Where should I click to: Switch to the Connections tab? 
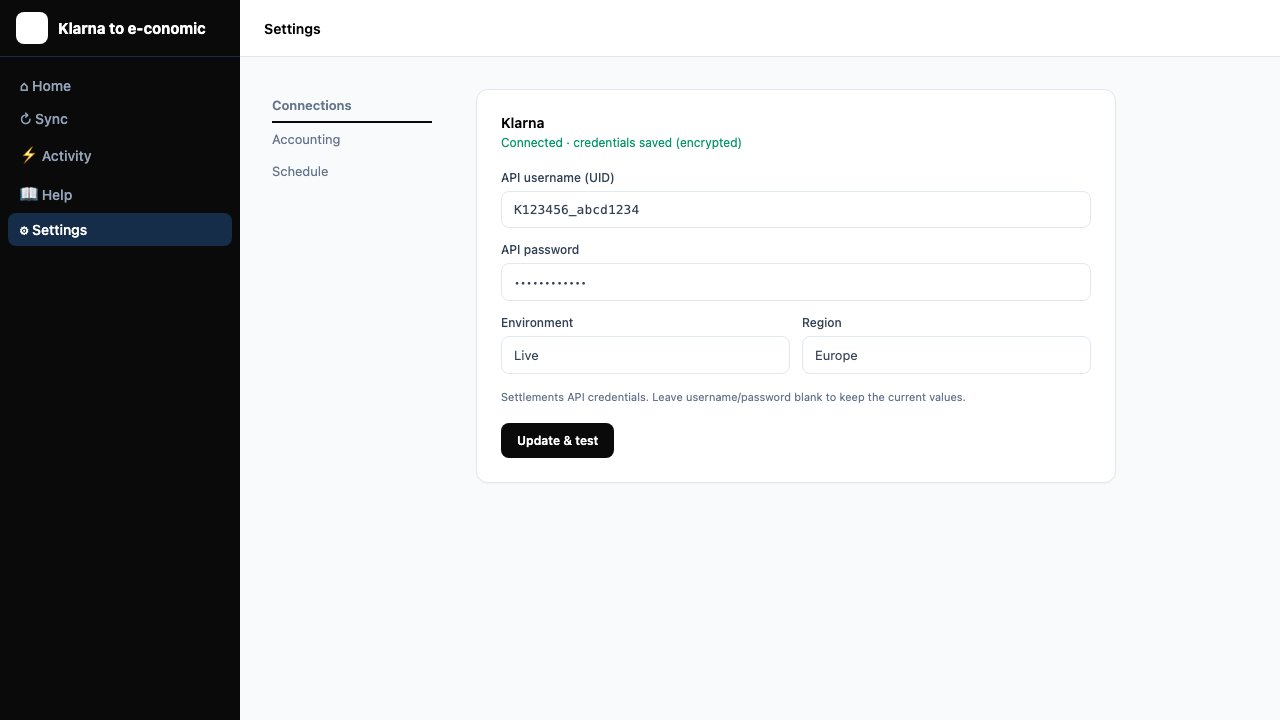352,106
